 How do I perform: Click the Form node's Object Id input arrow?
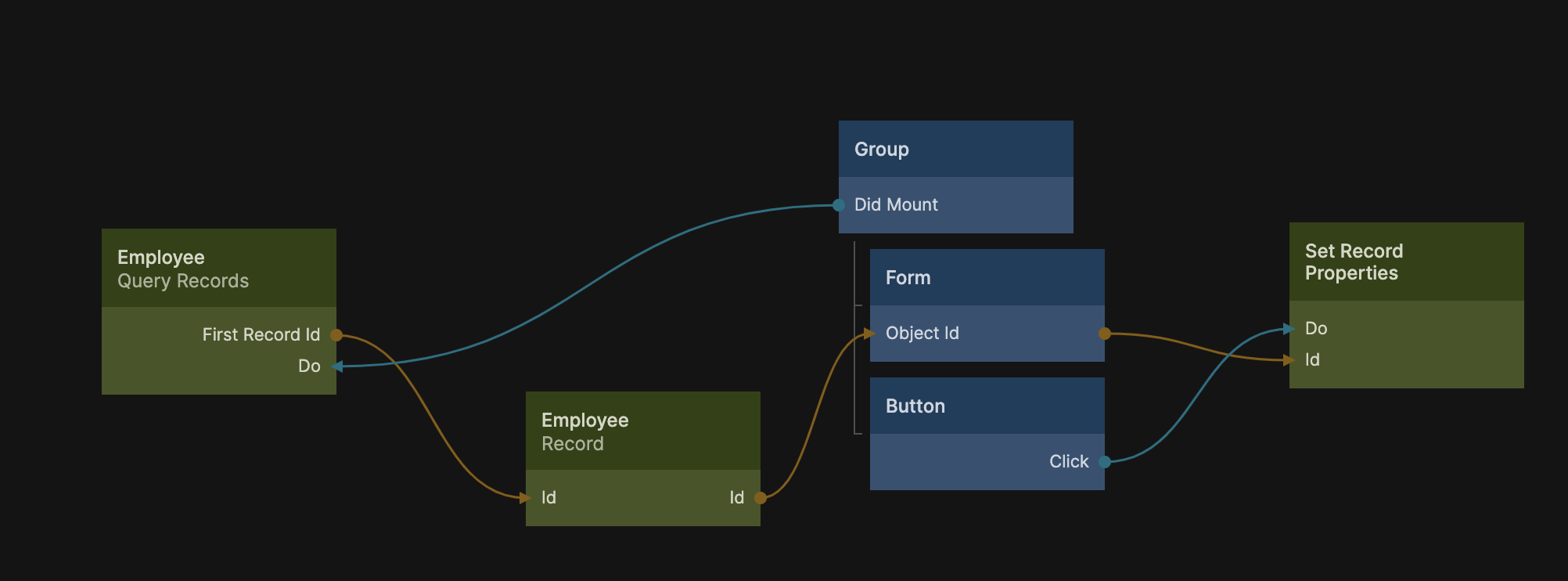pos(869,334)
